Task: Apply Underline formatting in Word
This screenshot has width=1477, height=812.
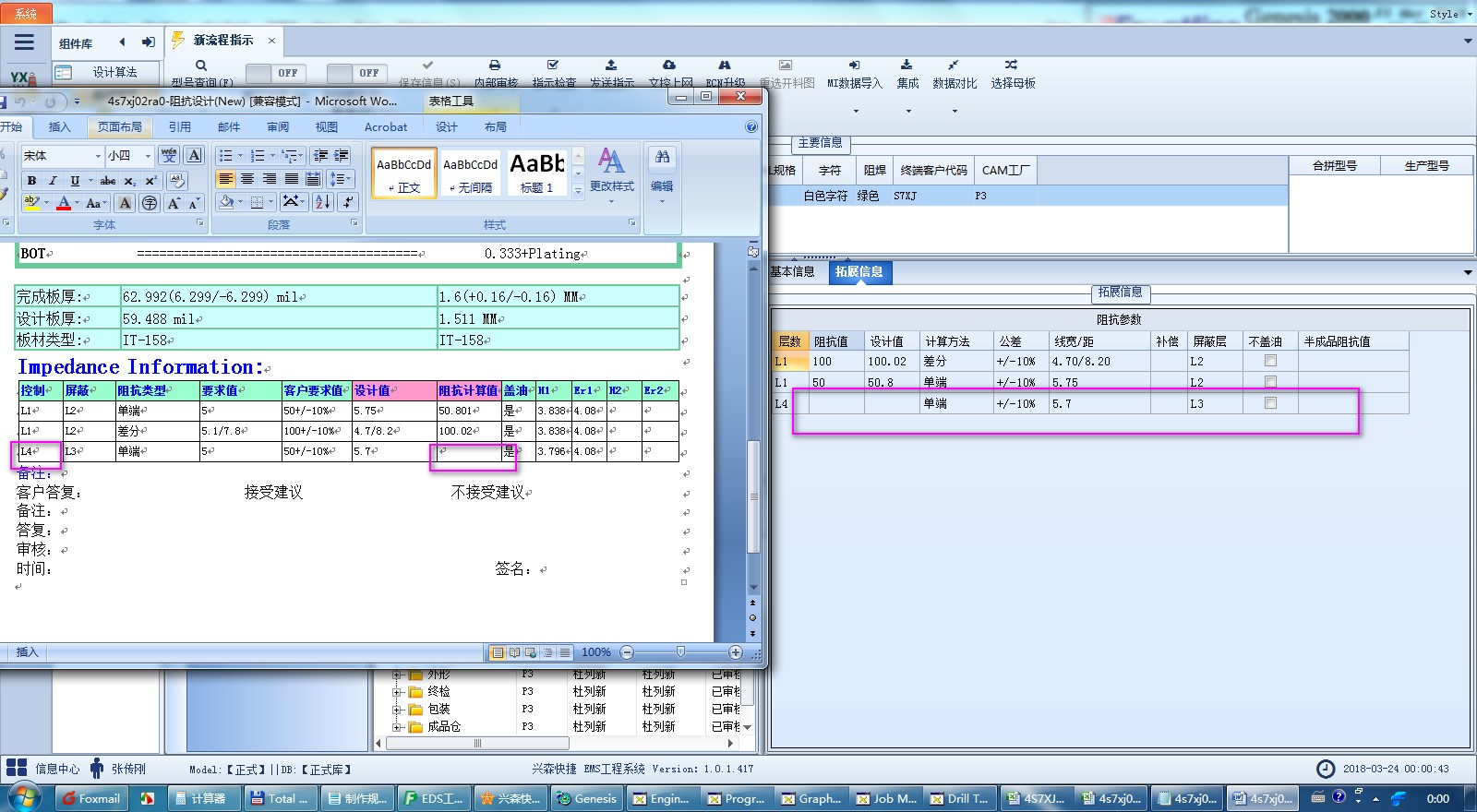Action: pyautogui.click(x=75, y=181)
